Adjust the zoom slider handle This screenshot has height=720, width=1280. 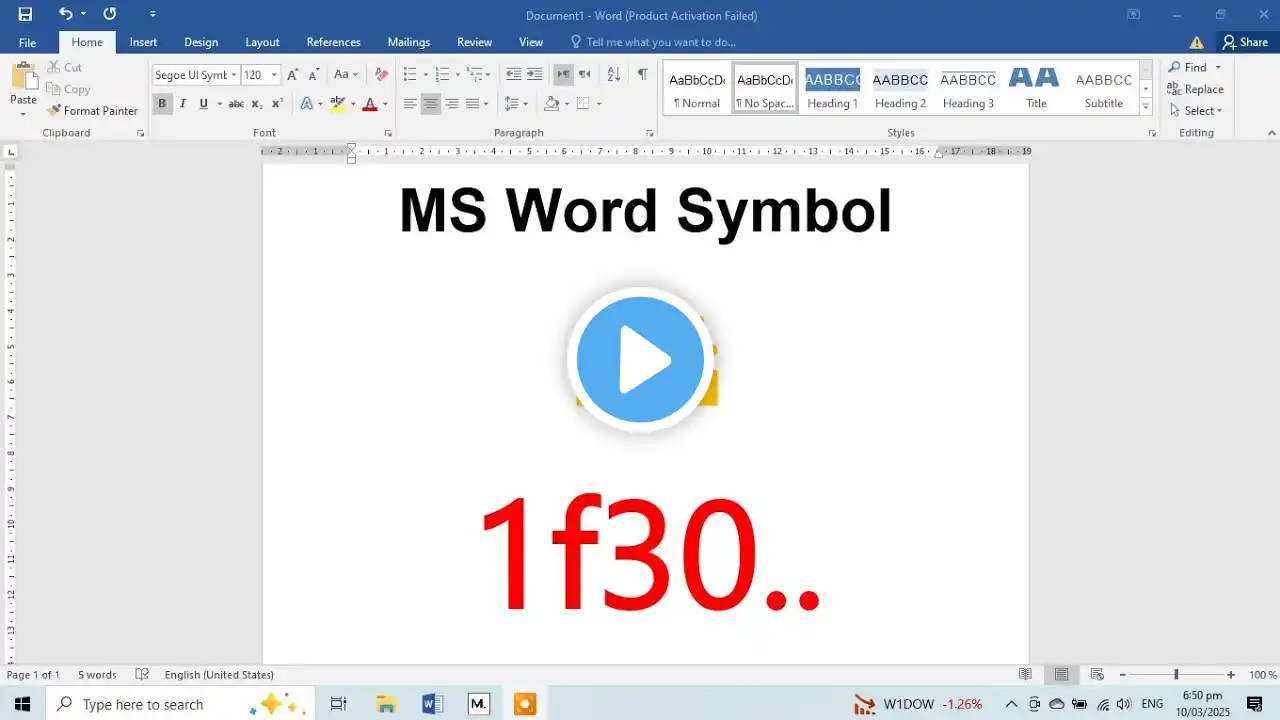pos(1176,675)
